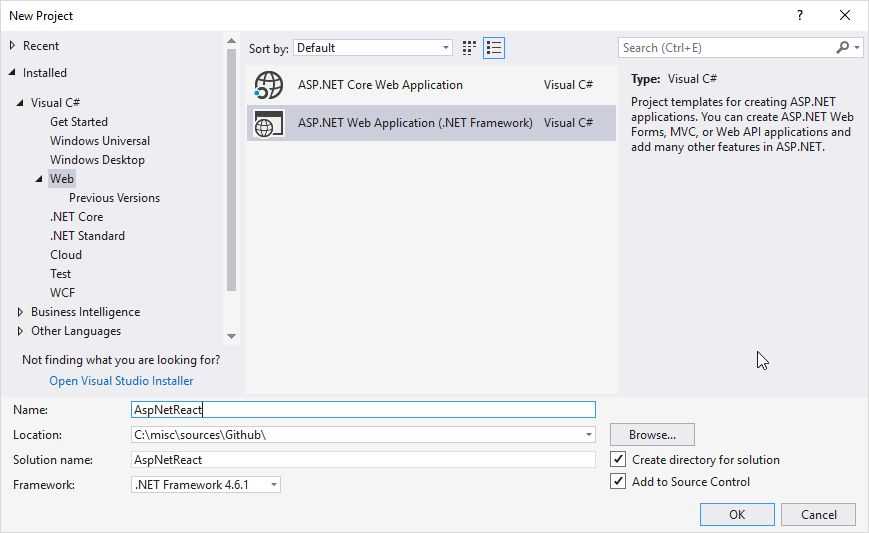The width and height of the screenshot is (869, 533).
Task: Click the Browse... button
Action: pyautogui.click(x=652, y=435)
